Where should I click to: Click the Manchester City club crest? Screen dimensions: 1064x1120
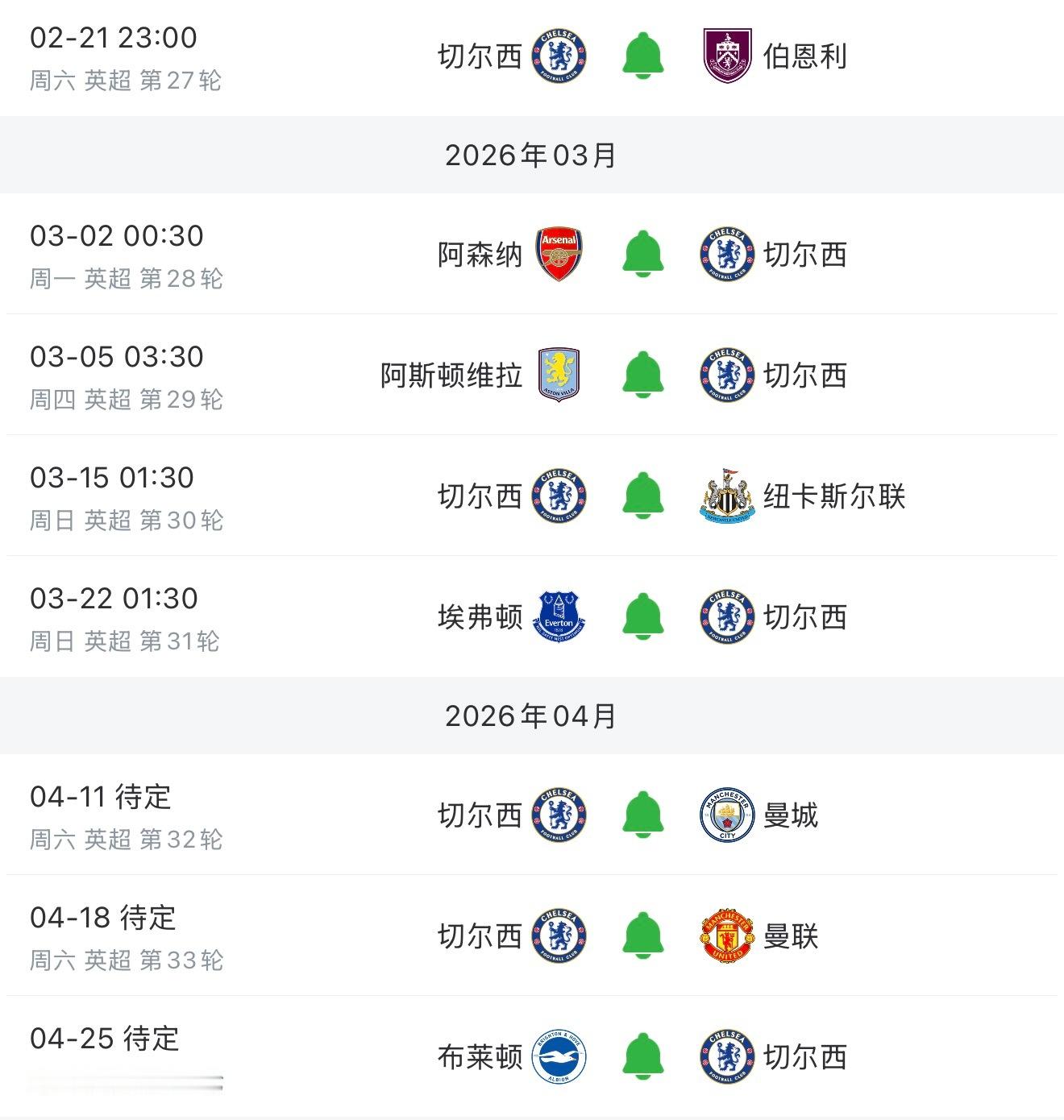point(727,815)
